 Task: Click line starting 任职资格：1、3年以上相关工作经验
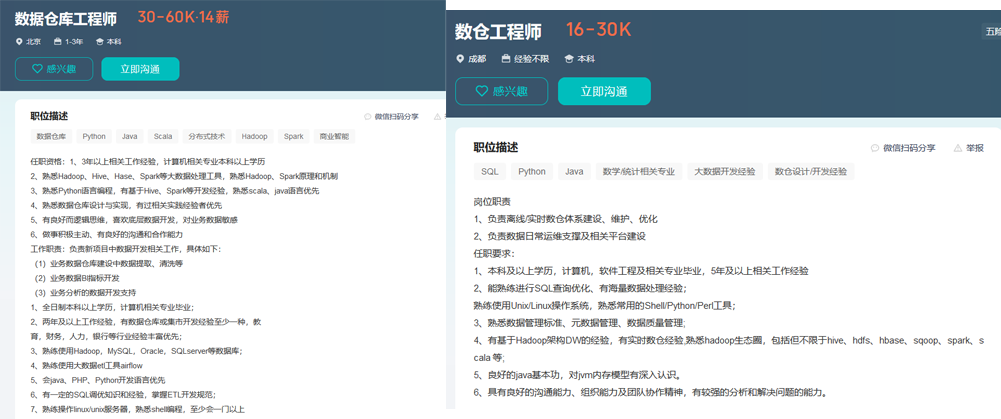[x=147, y=161]
